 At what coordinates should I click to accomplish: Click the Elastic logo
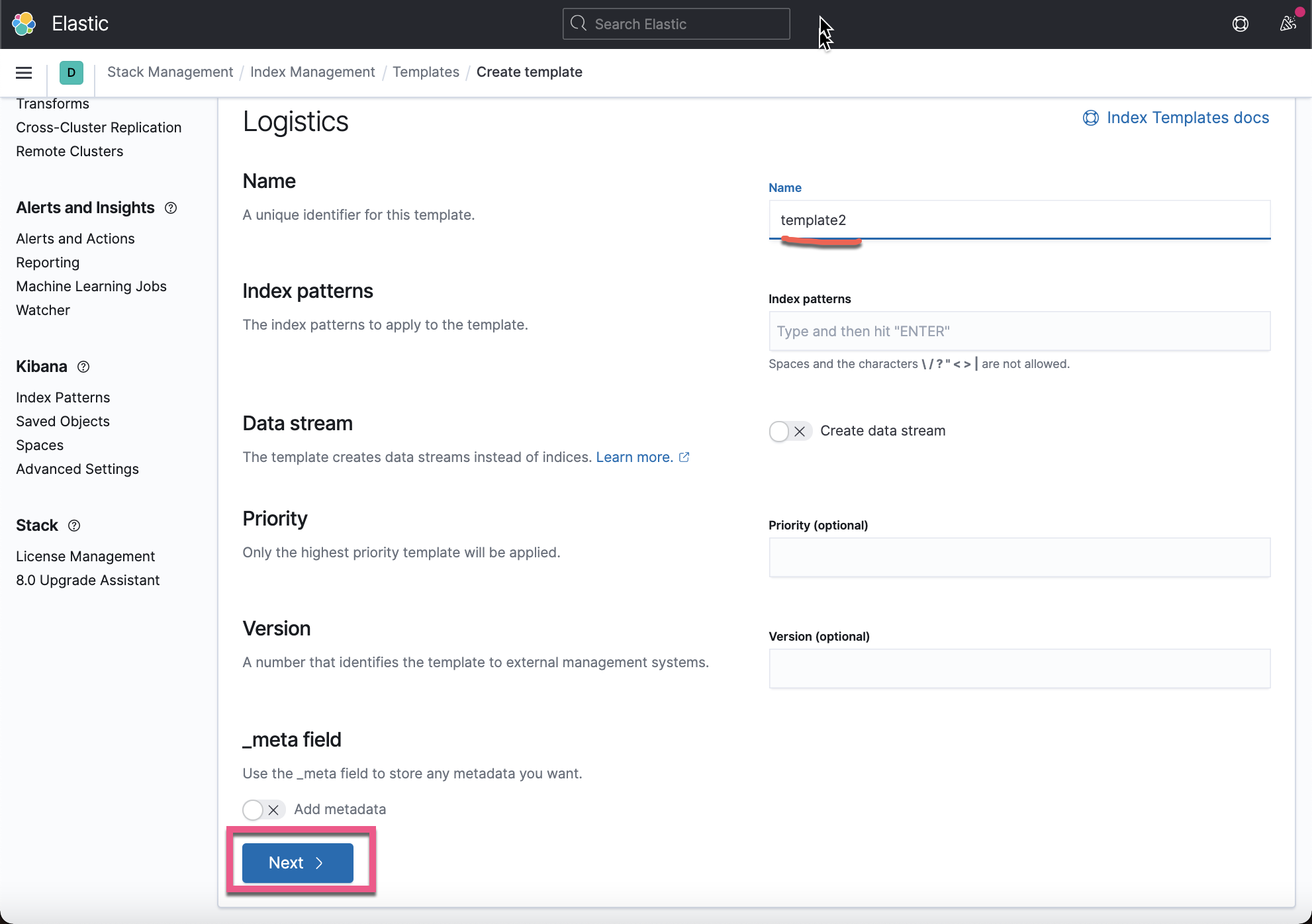coord(24,24)
